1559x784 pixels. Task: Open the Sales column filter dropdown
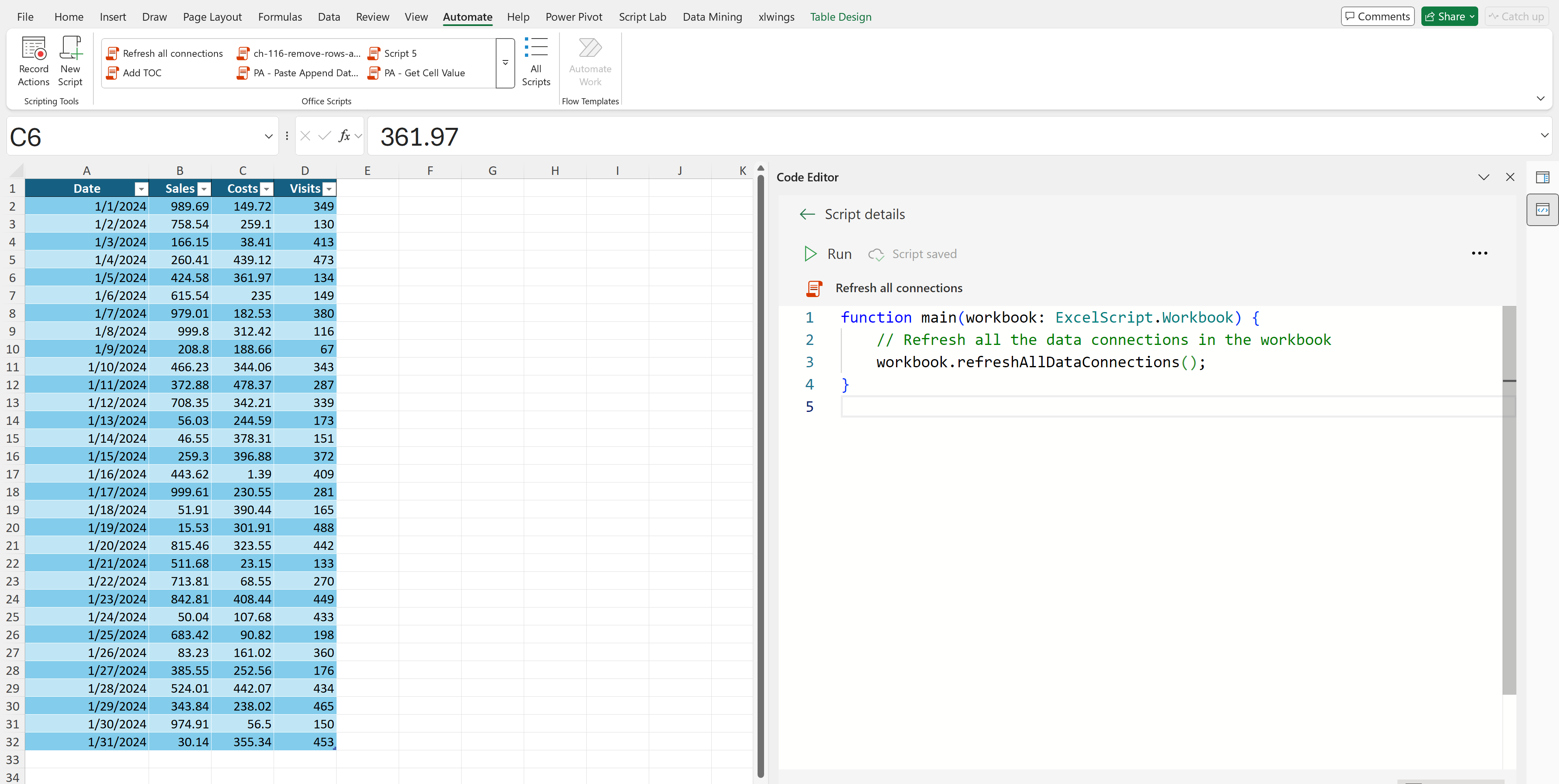point(204,190)
